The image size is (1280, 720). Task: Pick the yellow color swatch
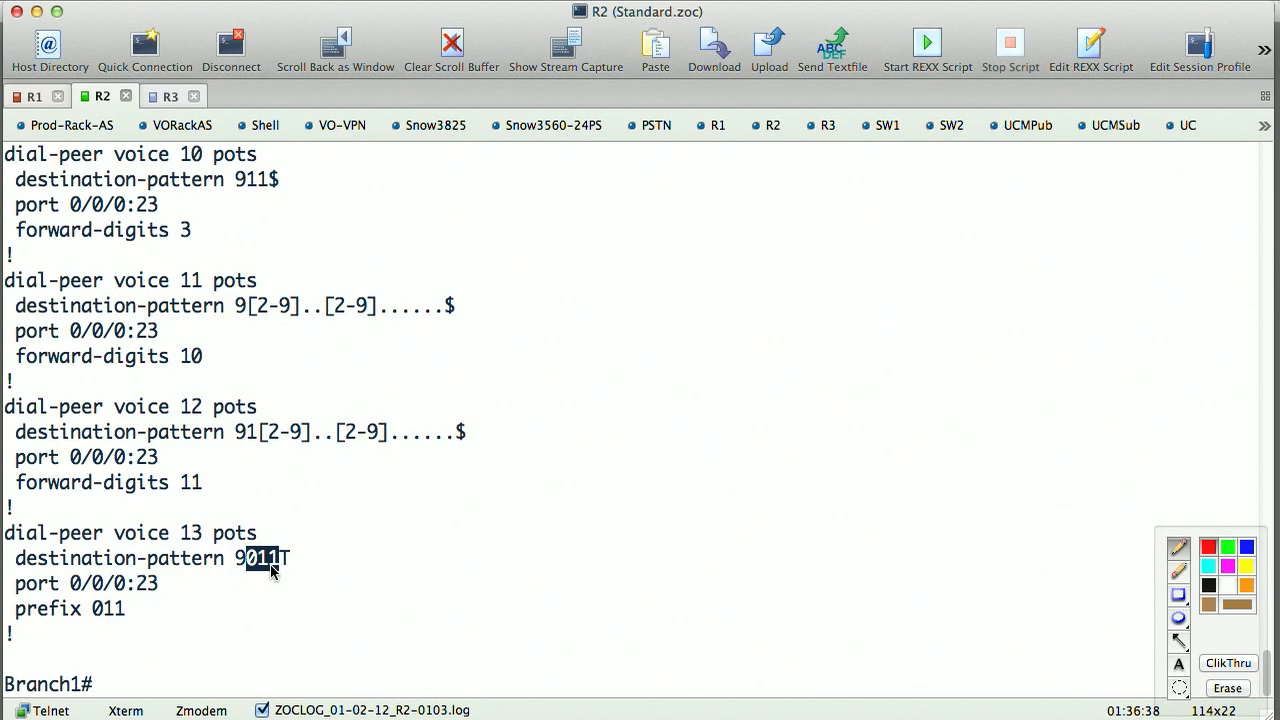click(1246, 566)
